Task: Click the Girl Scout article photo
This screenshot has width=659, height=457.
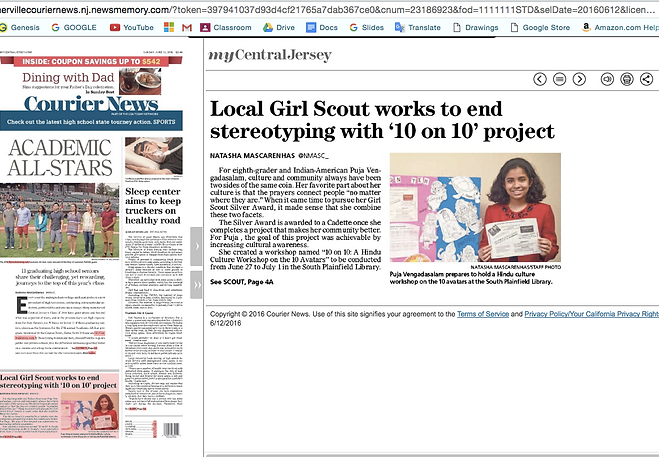Action: (475, 208)
